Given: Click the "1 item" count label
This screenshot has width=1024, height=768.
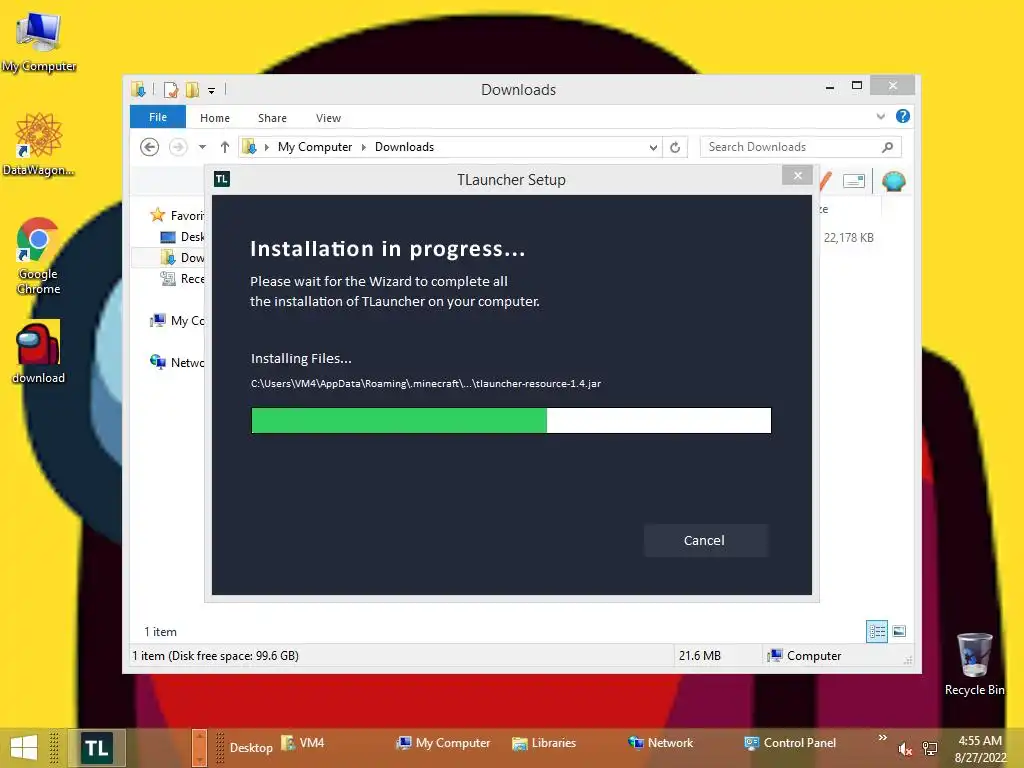Looking at the screenshot, I should pyautogui.click(x=160, y=632).
